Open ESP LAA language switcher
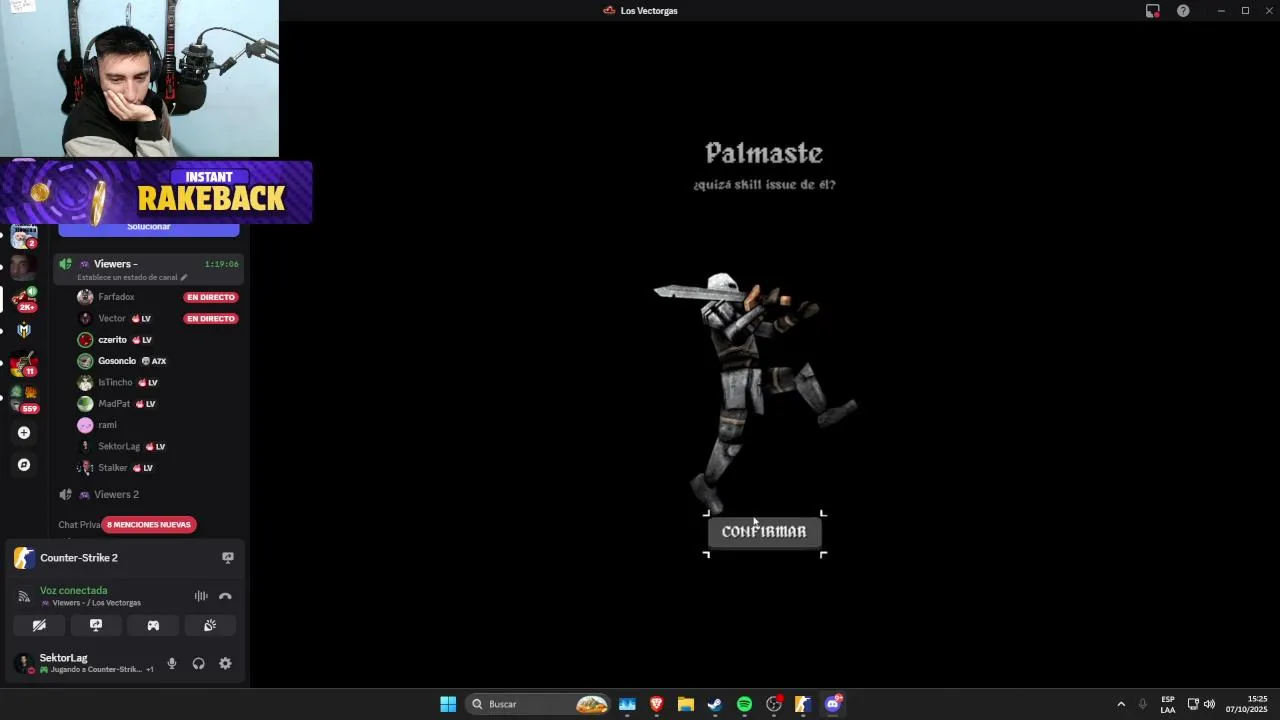1280x720 pixels. tap(1168, 704)
